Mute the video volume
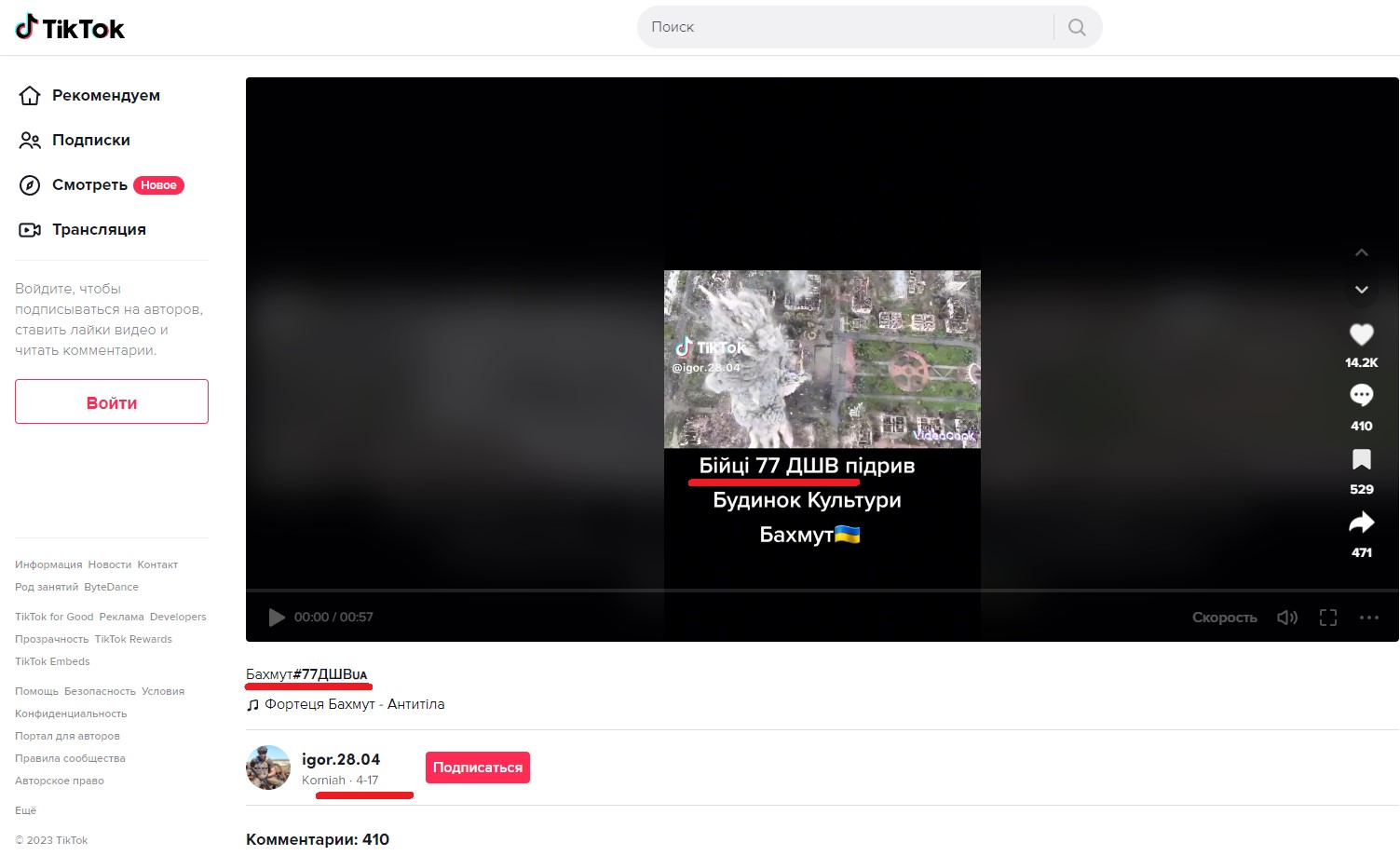 coord(1287,618)
